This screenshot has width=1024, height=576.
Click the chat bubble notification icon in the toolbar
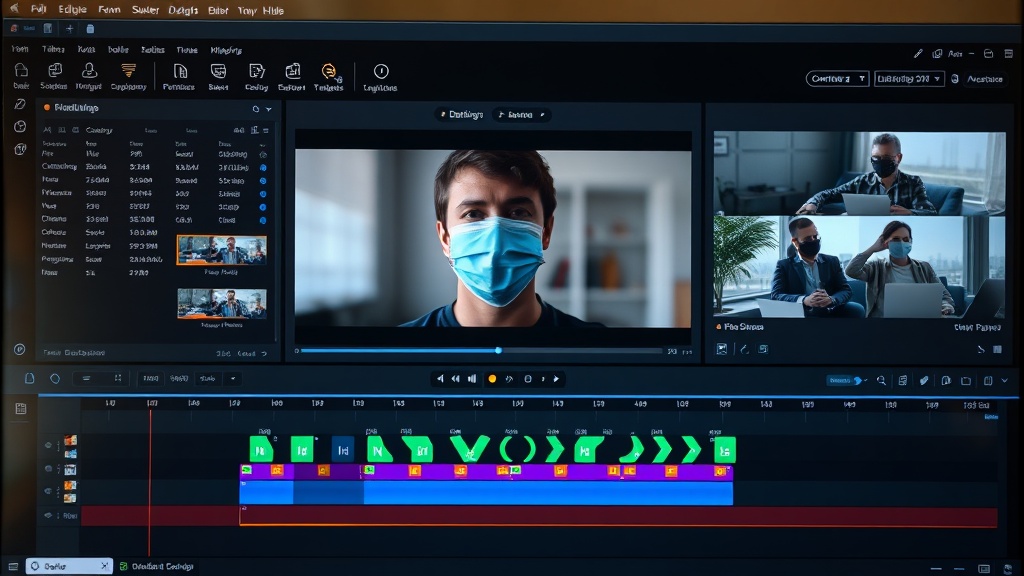(x=327, y=68)
